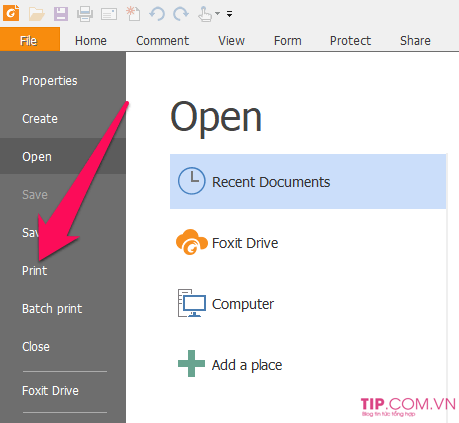The height and width of the screenshot is (423, 459).
Task: Print using the printer toolbar icon
Action: [x=85, y=14]
